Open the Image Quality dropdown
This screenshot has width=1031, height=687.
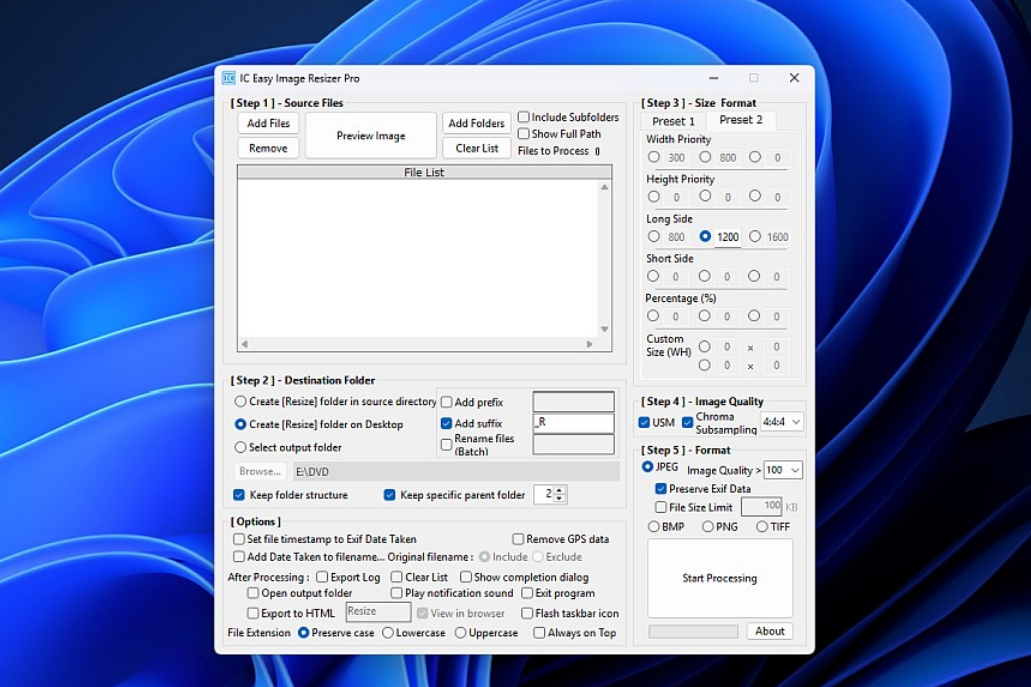pos(782,470)
